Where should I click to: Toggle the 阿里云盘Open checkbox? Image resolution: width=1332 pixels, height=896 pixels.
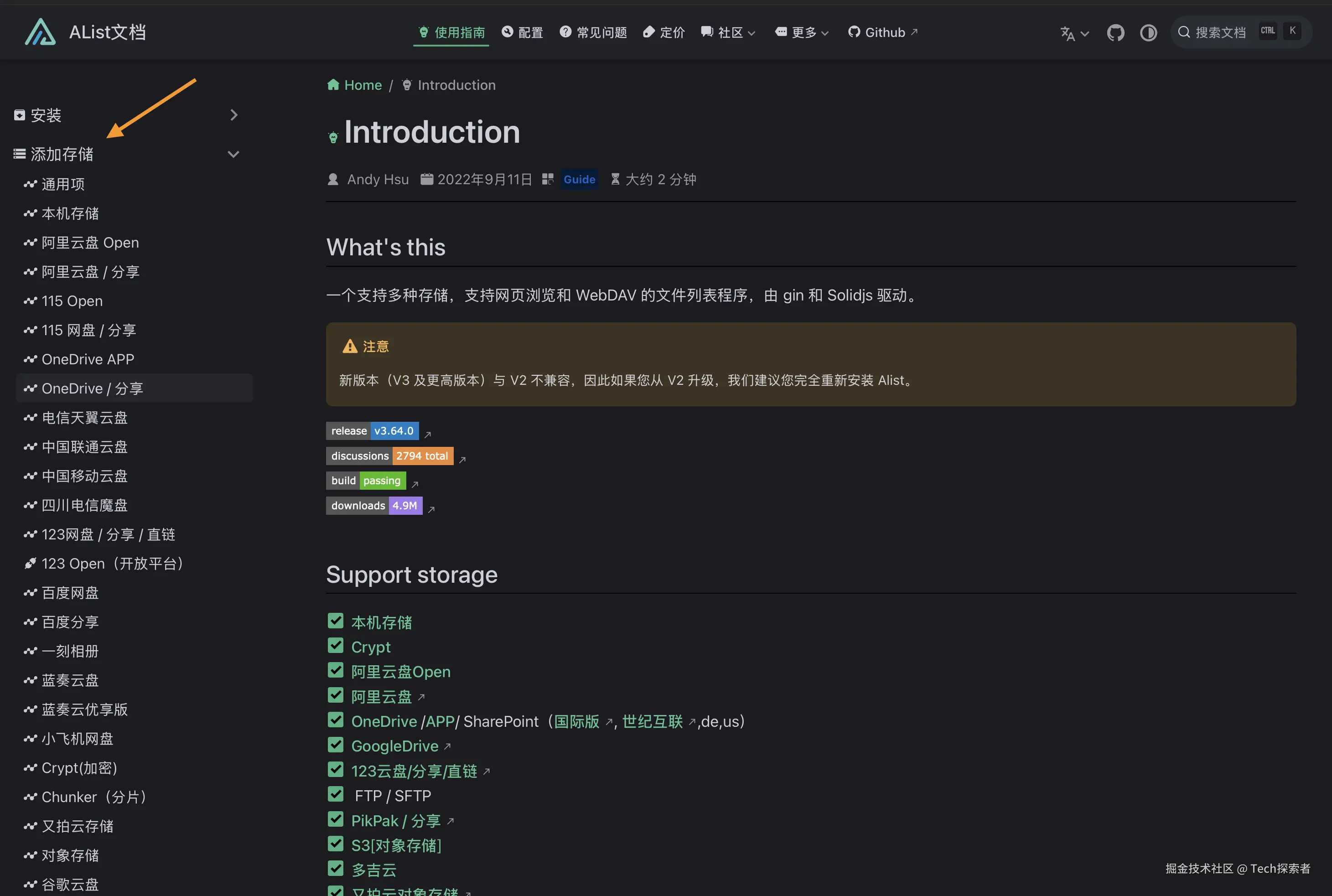coord(336,670)
